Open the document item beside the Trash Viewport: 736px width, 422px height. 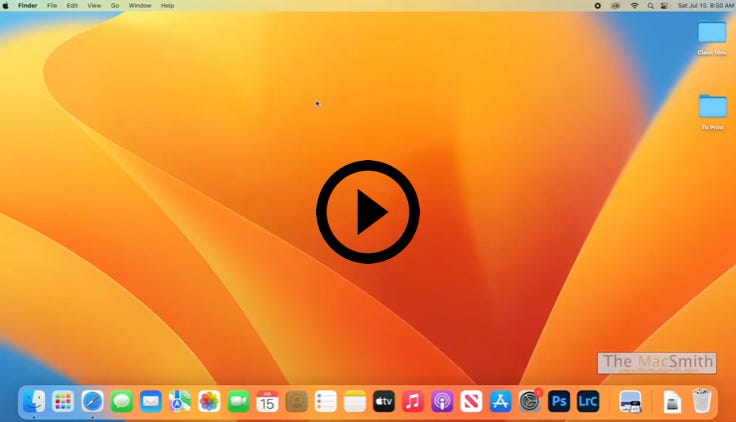point(673,402)
